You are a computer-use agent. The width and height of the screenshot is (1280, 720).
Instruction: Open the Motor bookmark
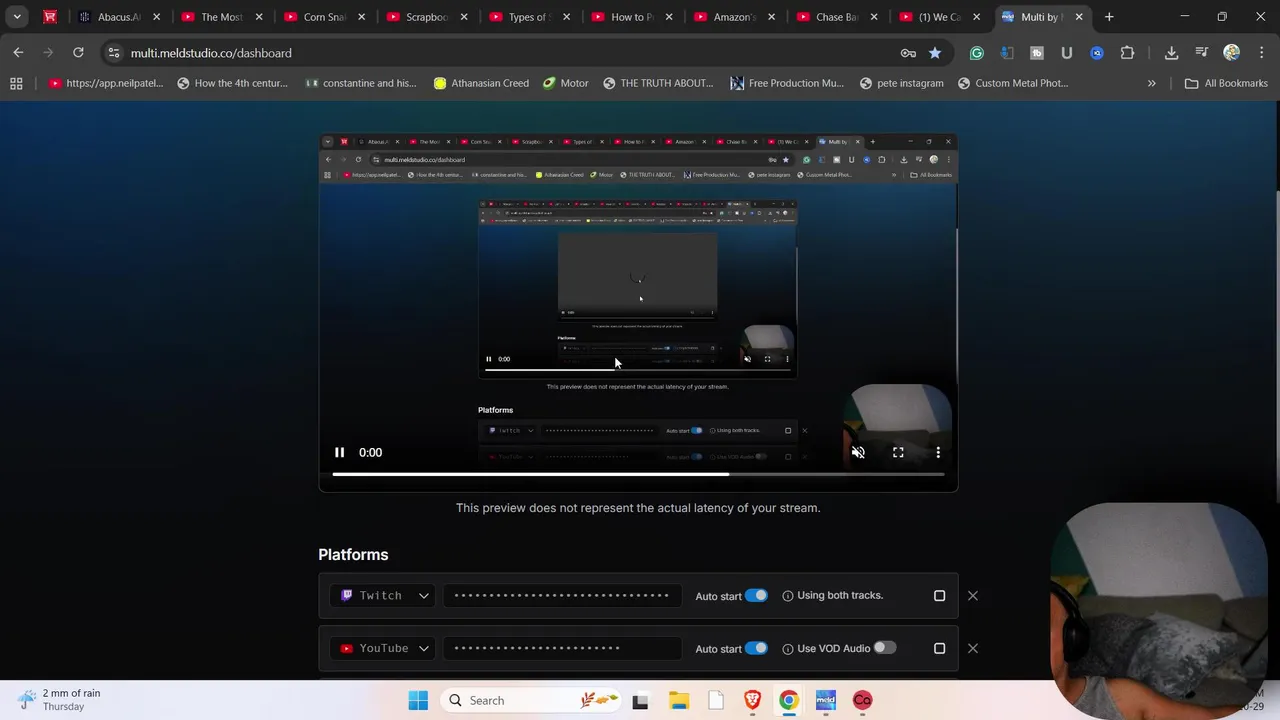[x=565, y=83]
